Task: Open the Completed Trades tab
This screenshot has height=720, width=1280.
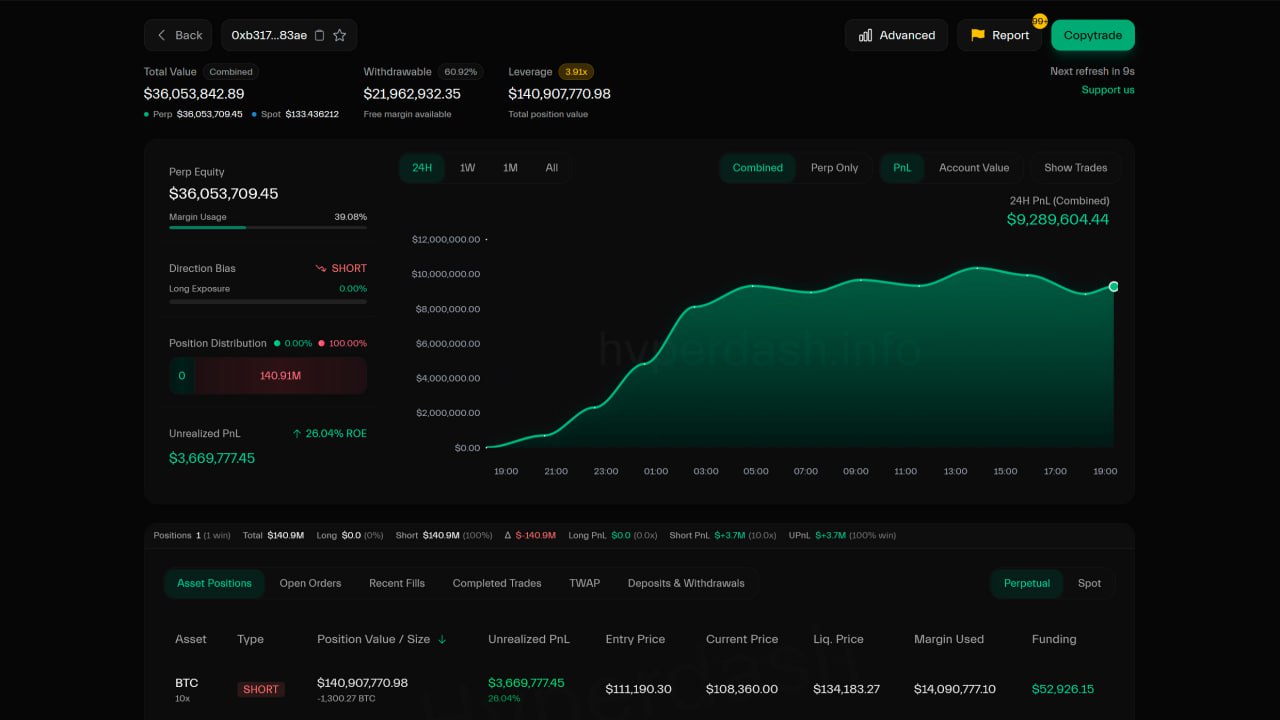Action: pos(496,583)
